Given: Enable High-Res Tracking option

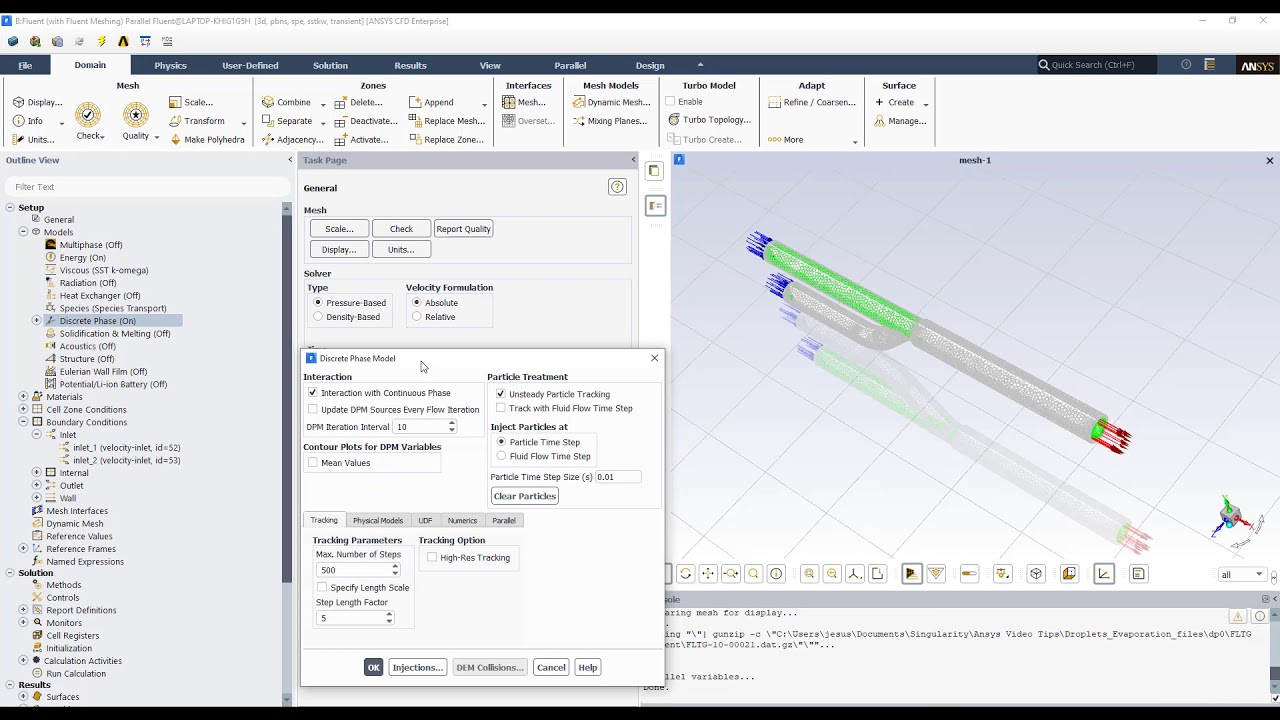Looking at the screenshot, I should [x=432, y=558].
